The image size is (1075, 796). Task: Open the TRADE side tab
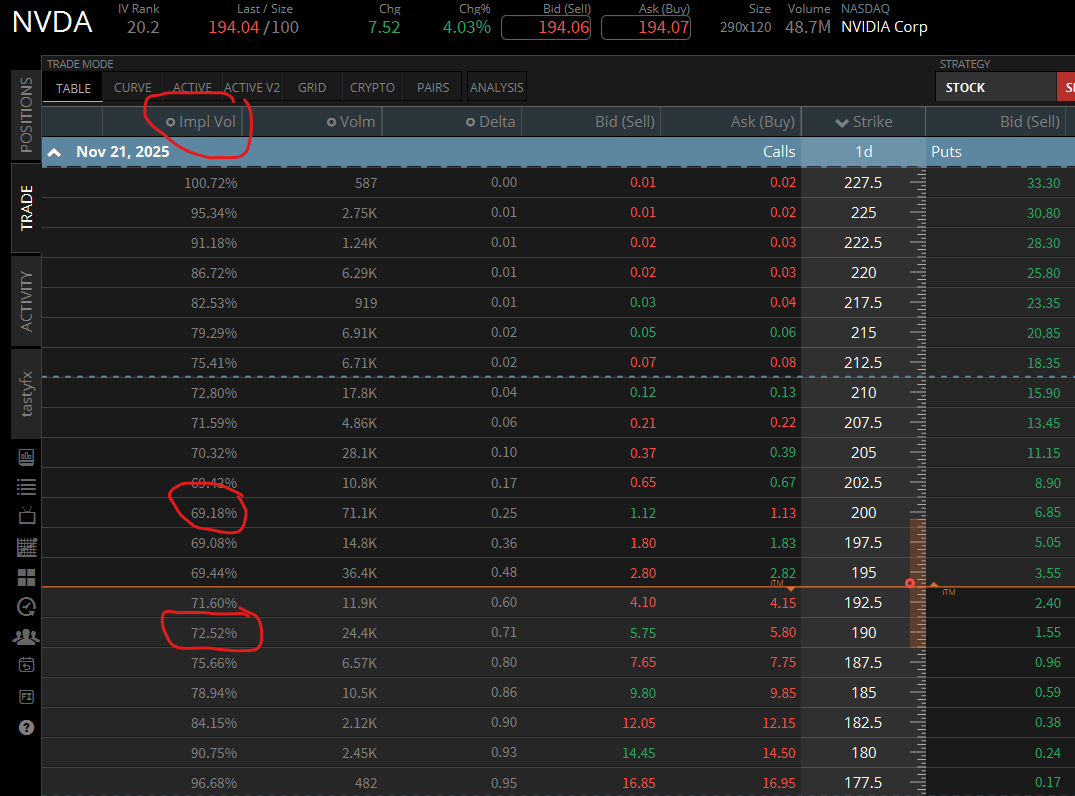[26, 208]
